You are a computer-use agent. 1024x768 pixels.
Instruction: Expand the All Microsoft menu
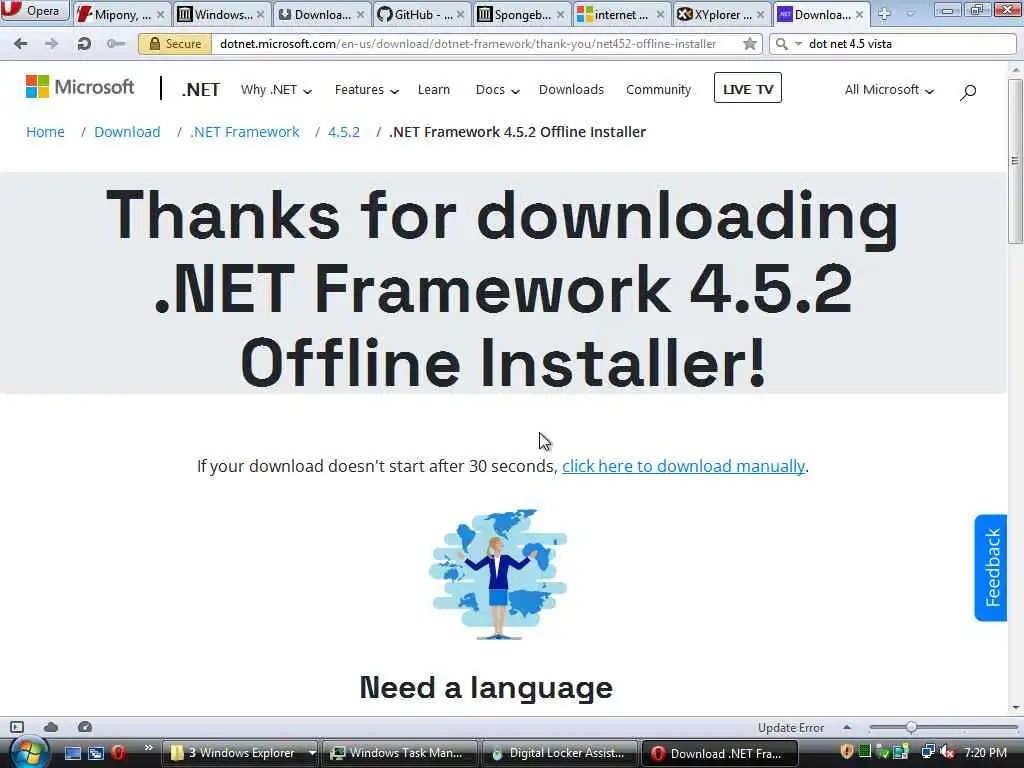tap(889, 89)
